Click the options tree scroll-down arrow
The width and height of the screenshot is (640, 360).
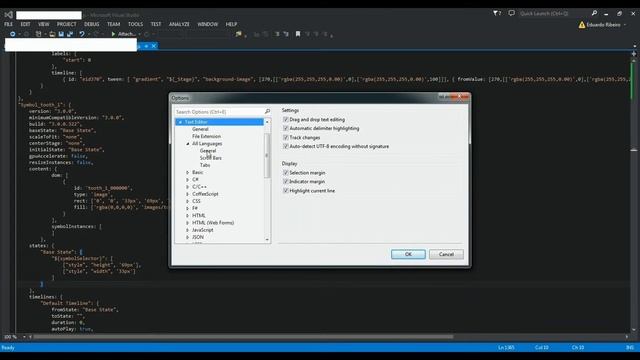pos(267,240)
